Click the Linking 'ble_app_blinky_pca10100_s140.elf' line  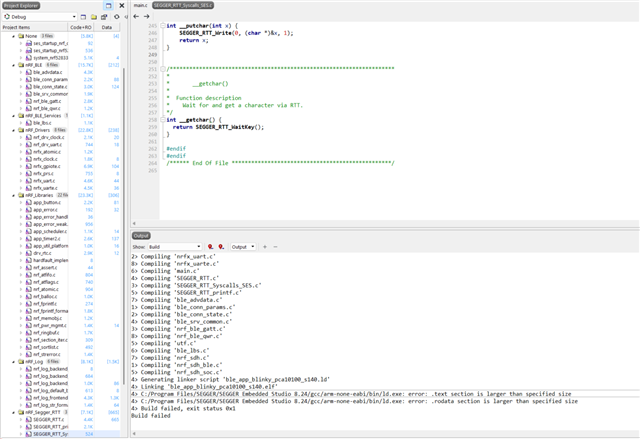pos(204,387)
